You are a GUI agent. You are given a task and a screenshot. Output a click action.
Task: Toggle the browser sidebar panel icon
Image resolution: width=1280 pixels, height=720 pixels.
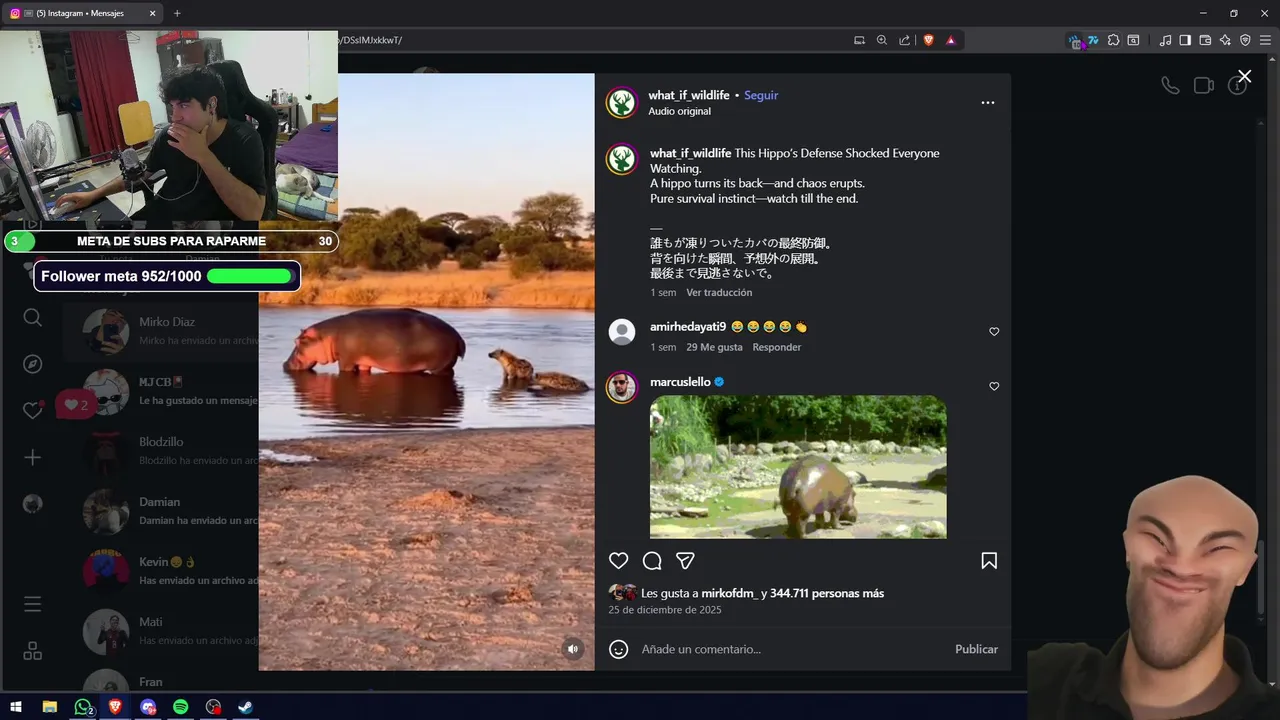(1185, 40)
